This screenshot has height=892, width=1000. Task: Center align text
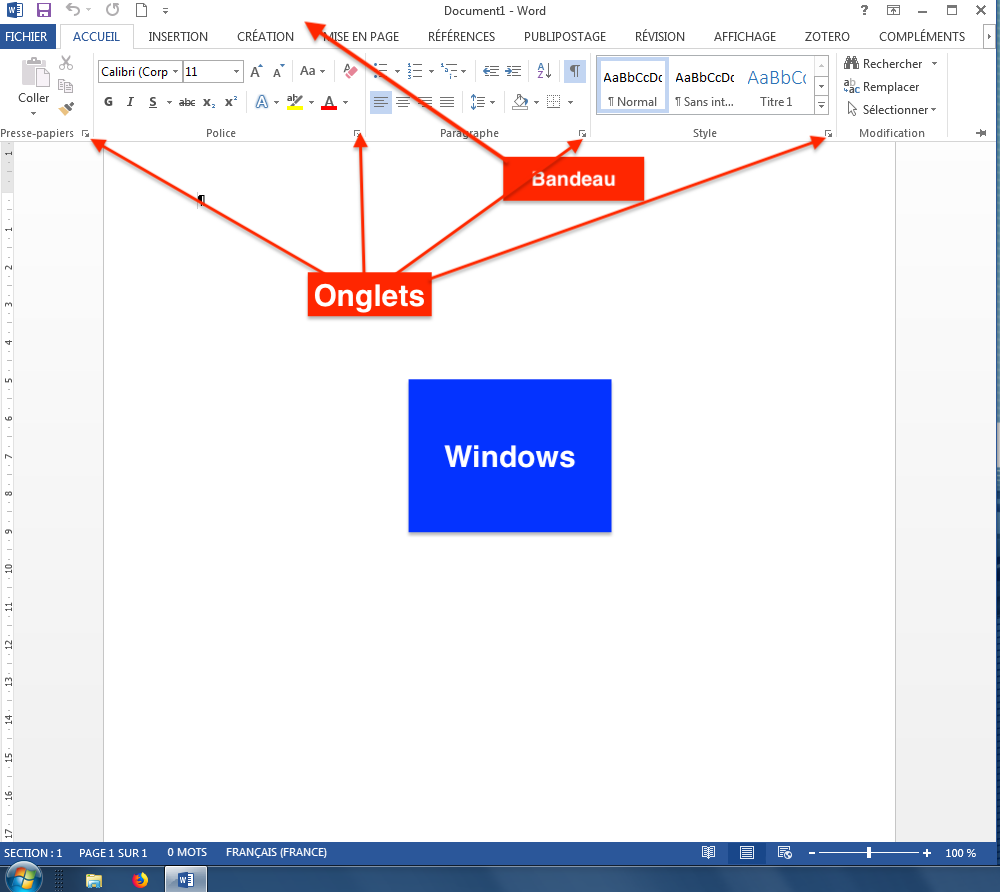403,102
